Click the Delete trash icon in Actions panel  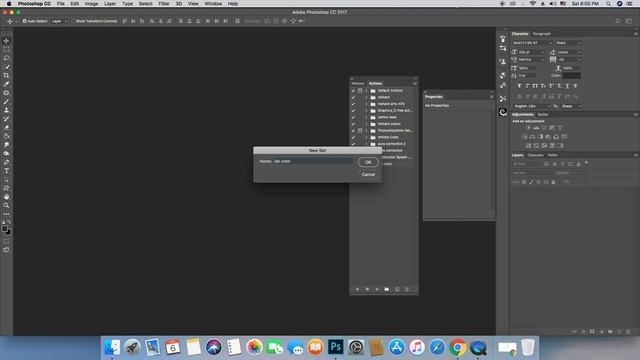[407, 289]
